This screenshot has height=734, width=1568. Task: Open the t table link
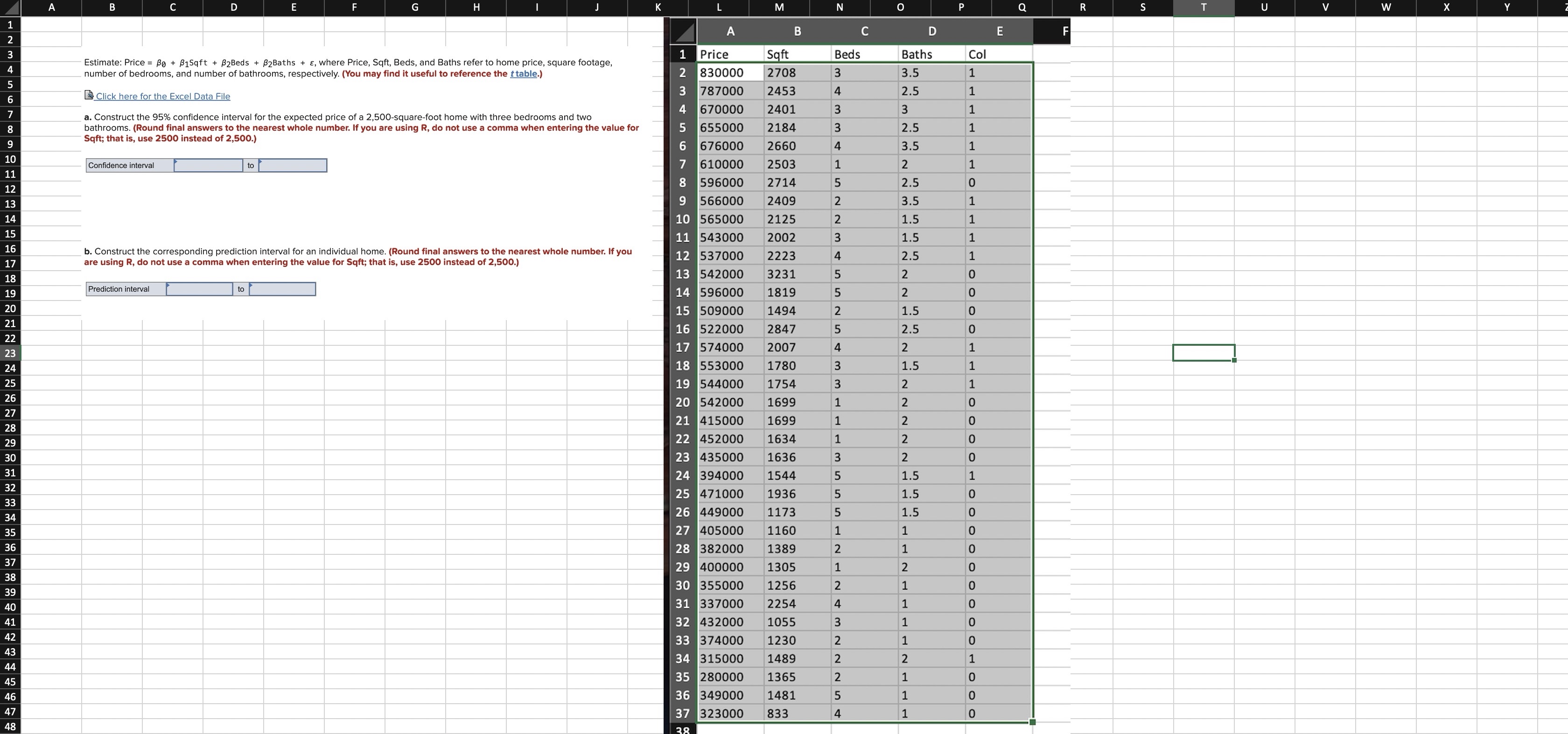[x=524, y=74]
